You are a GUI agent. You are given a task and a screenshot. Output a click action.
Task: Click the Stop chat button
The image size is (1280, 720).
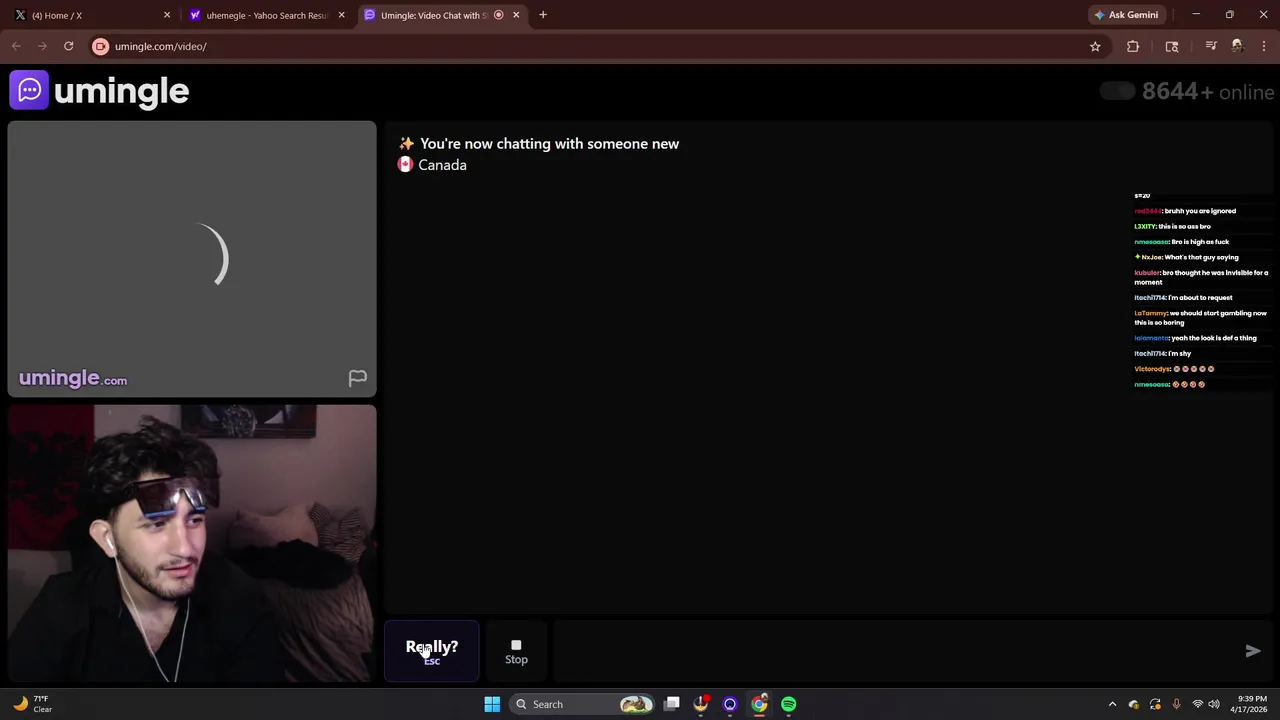coord(516,652)
